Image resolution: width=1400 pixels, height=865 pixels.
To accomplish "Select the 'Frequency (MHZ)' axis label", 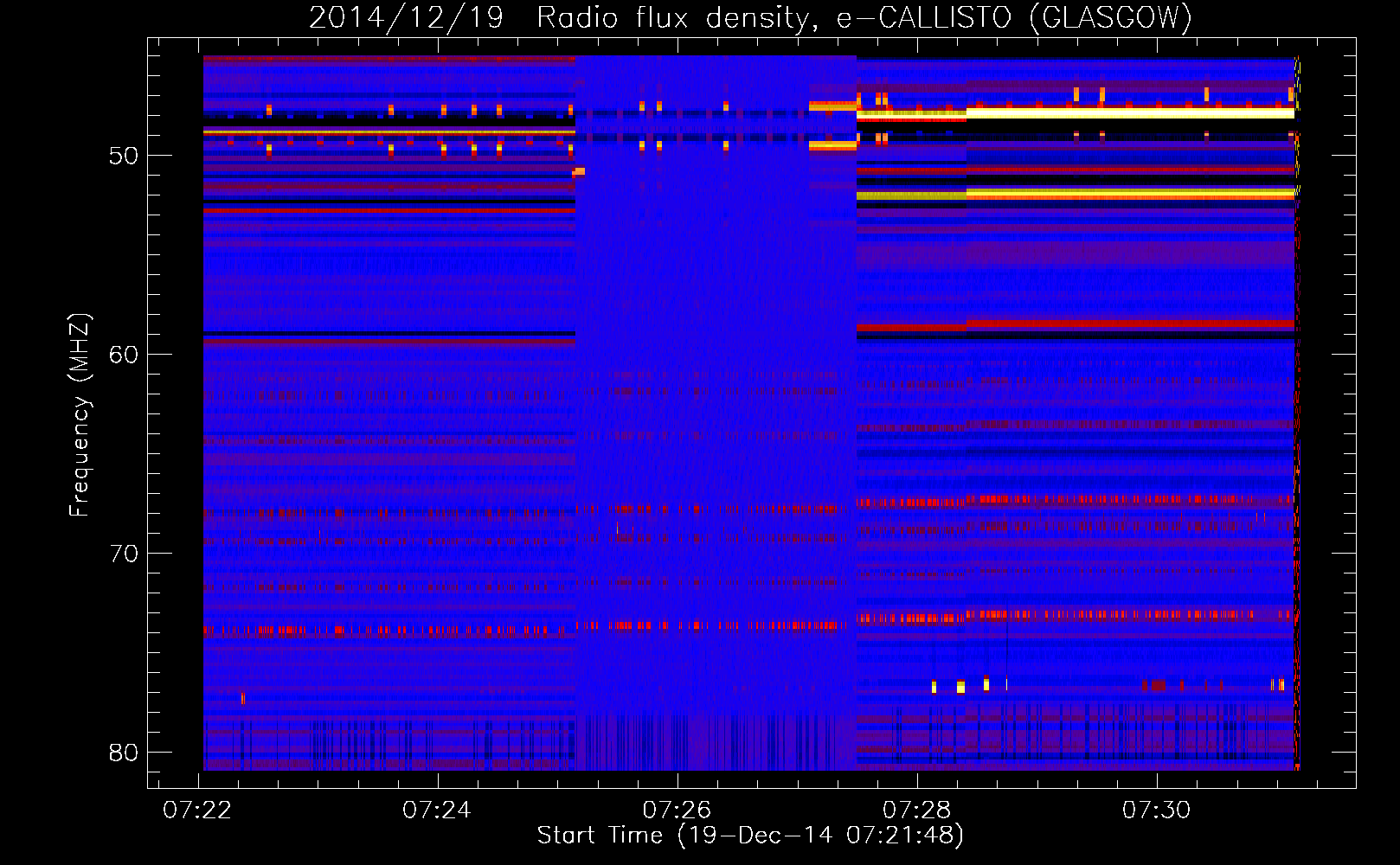I will (x=79, y=415).
